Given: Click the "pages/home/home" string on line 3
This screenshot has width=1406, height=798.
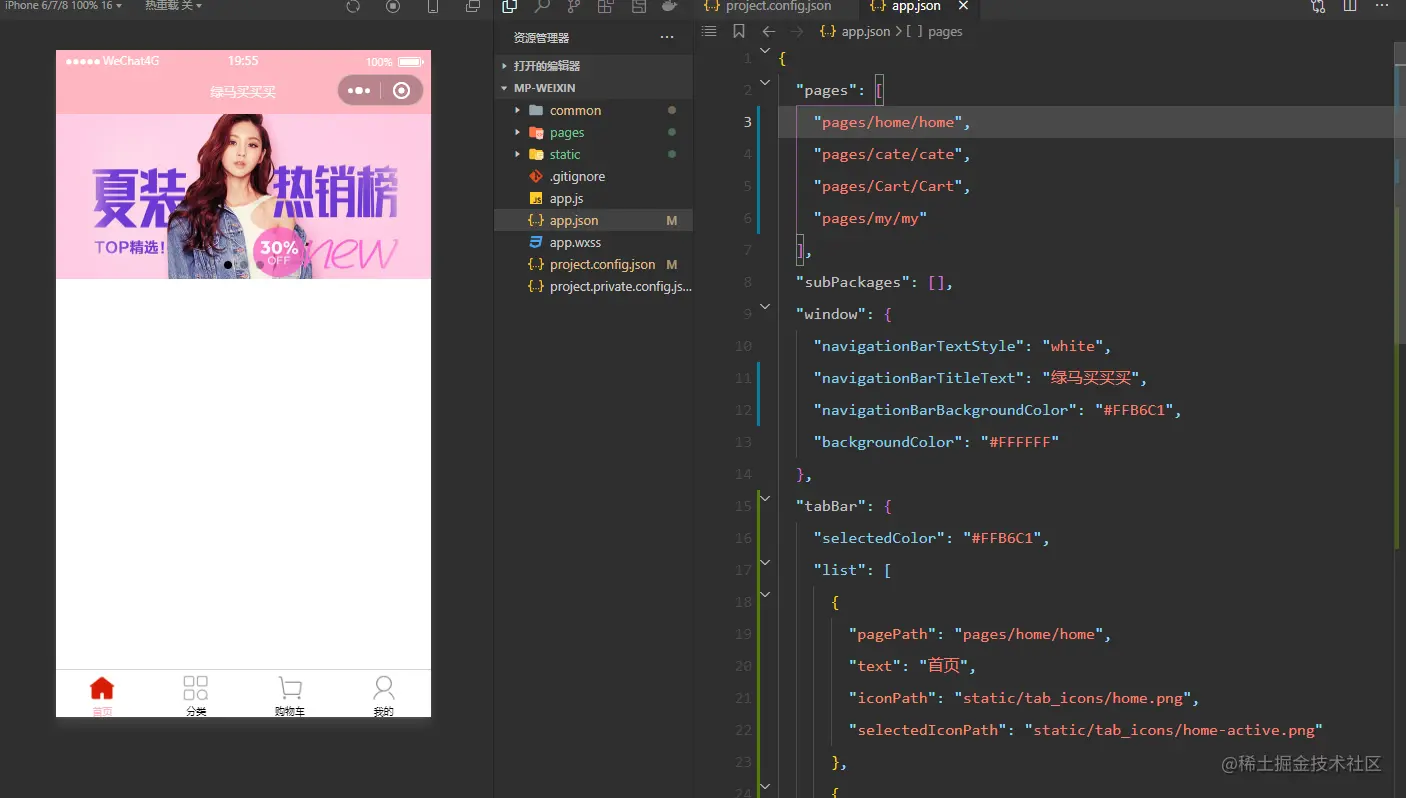Looking at the screenshot, I should coord(888,122).
